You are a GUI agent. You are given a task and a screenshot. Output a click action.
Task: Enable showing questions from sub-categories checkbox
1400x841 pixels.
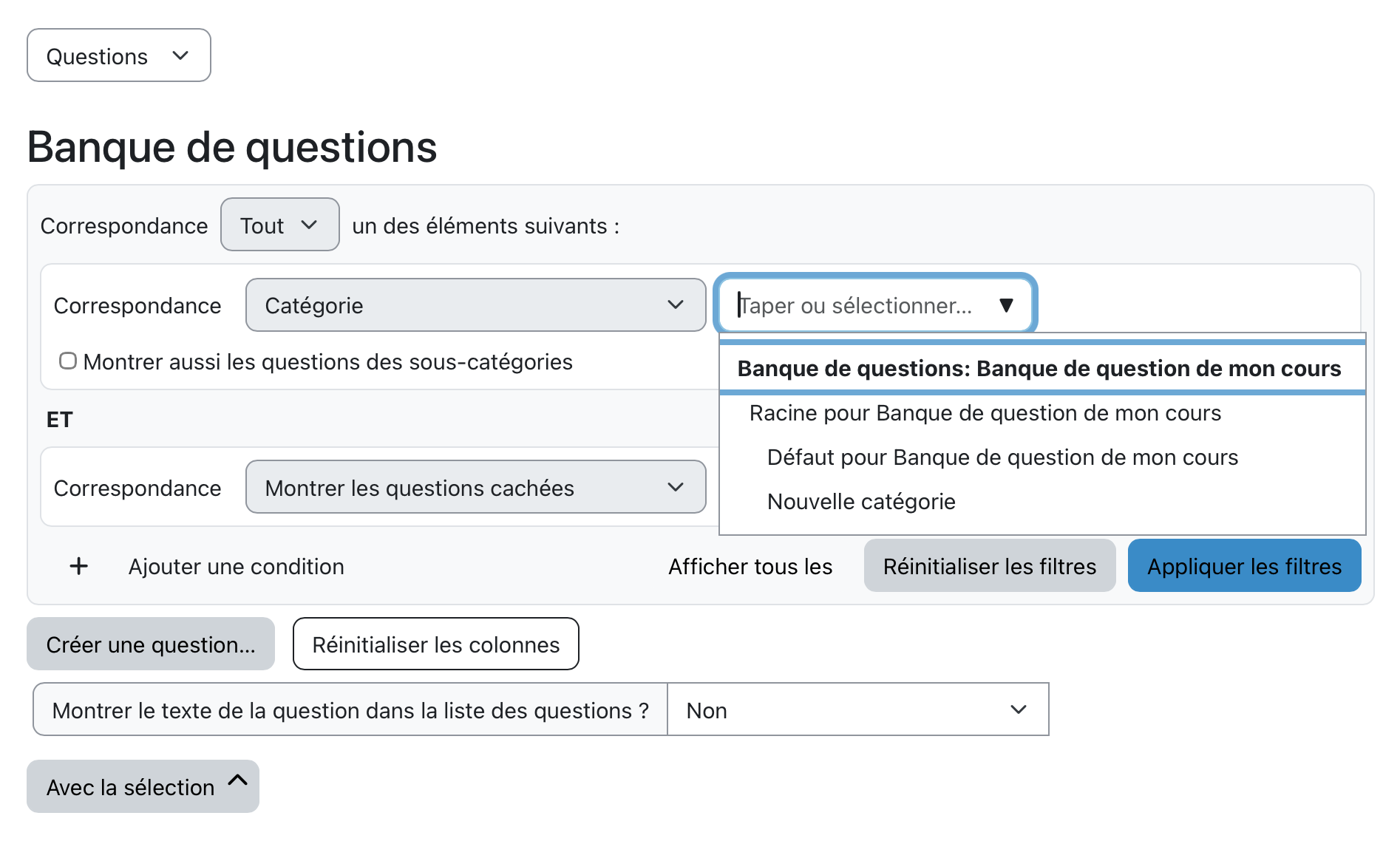(x=68, y=361)
